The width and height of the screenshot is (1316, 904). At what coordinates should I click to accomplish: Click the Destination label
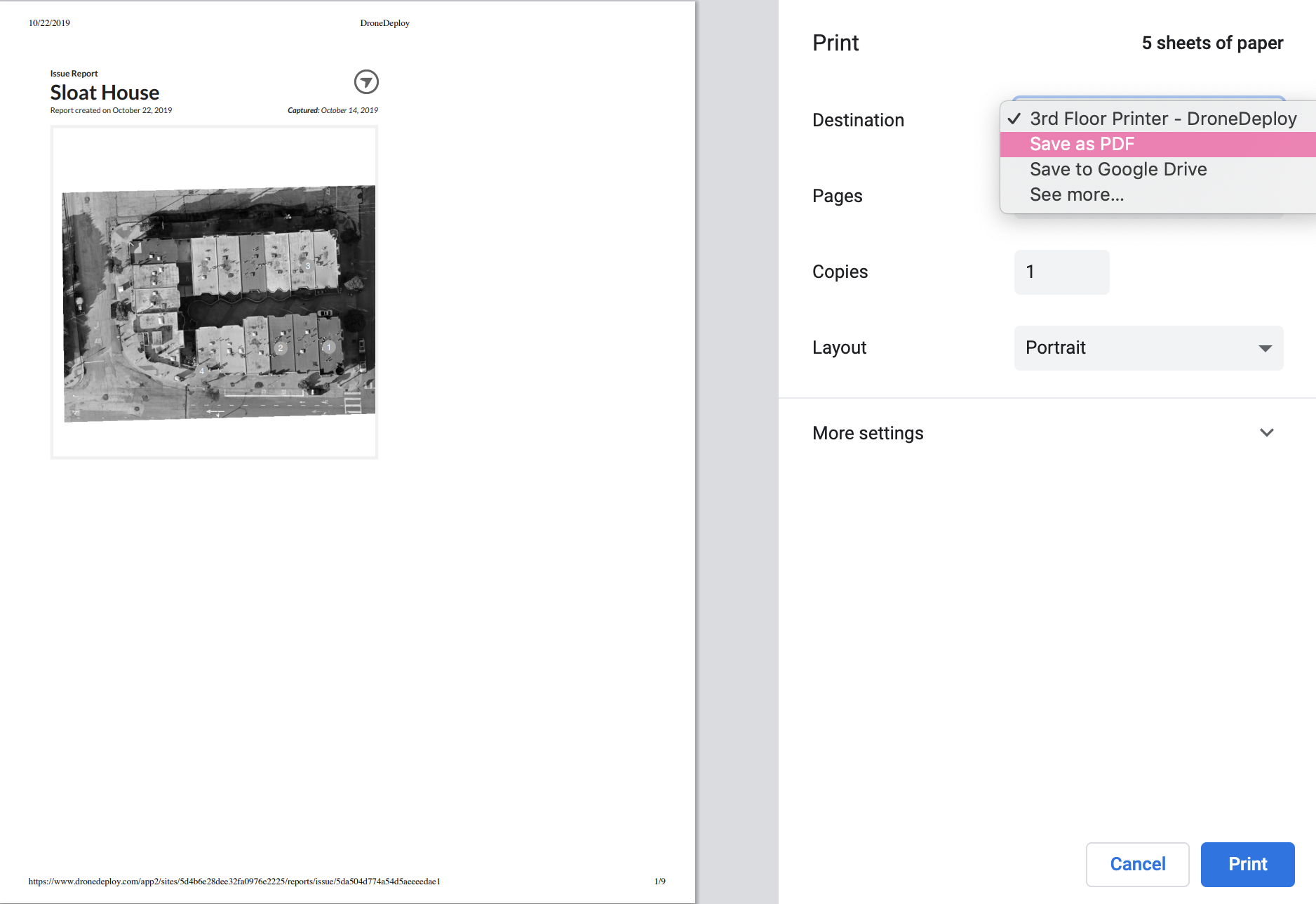[x=858, y=120]
